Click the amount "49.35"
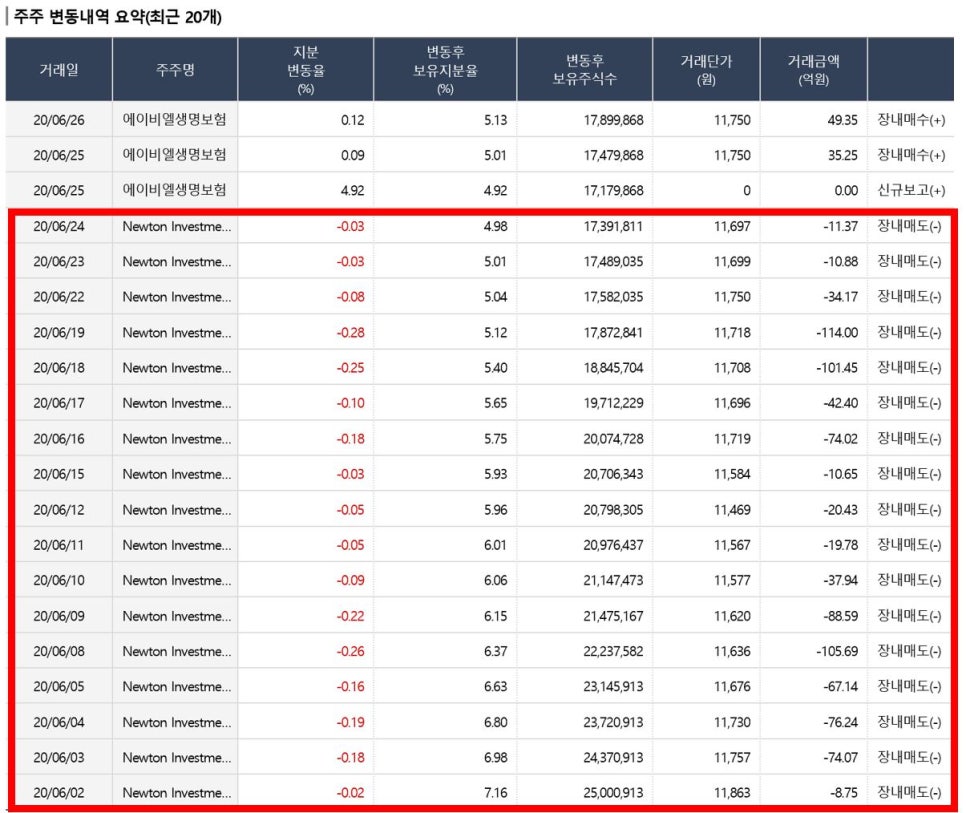966x813 pixels. (842, 120)
